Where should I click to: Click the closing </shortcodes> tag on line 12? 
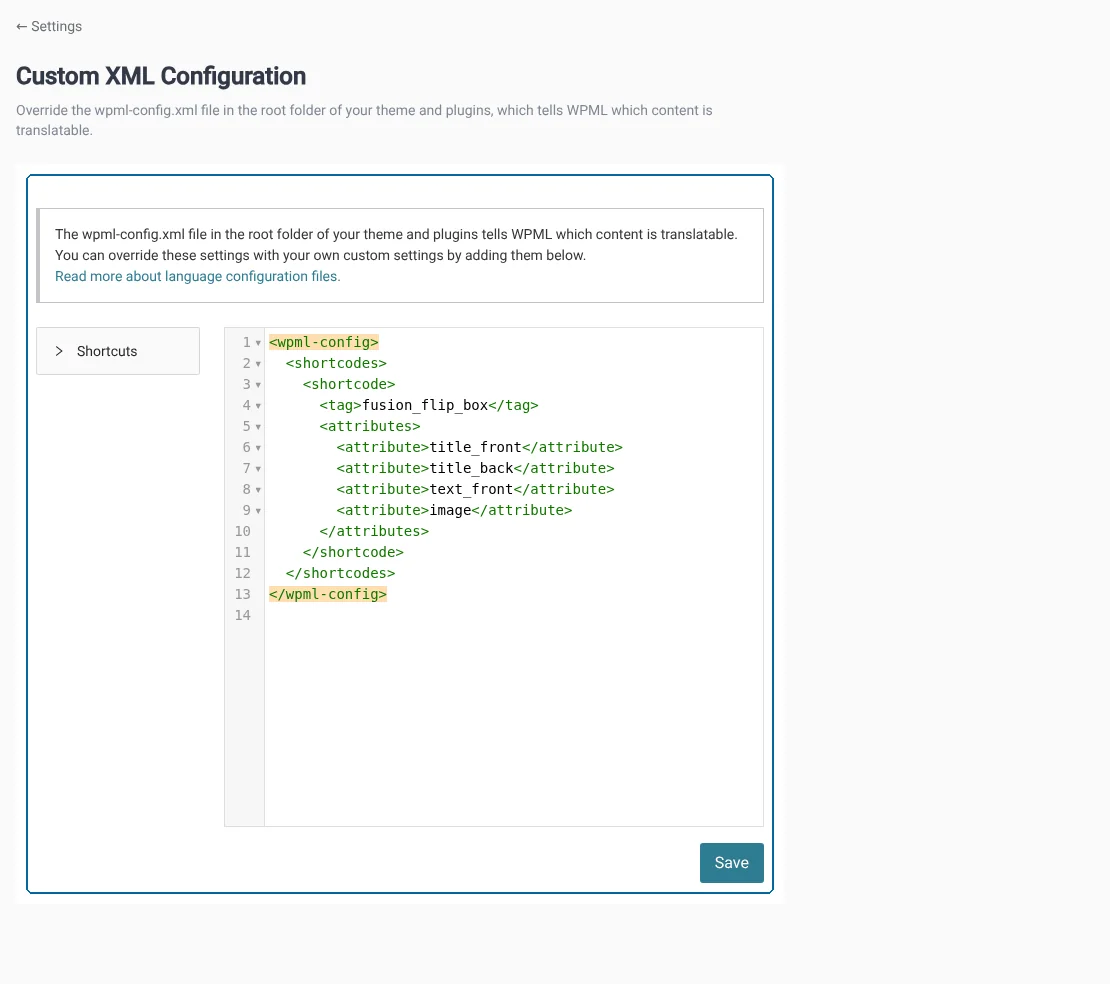tap(341, 573)
